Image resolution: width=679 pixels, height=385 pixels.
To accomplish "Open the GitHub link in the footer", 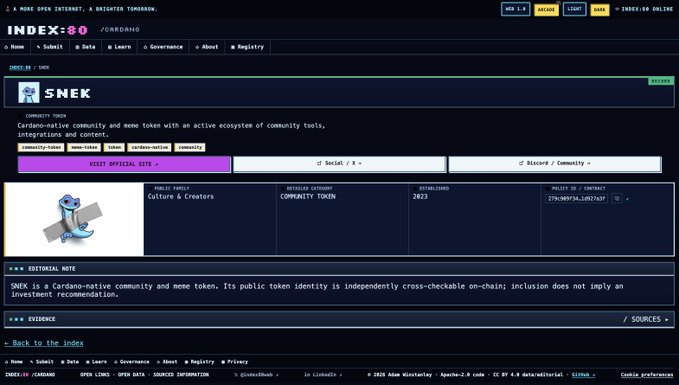I will [x=583, y=375].
